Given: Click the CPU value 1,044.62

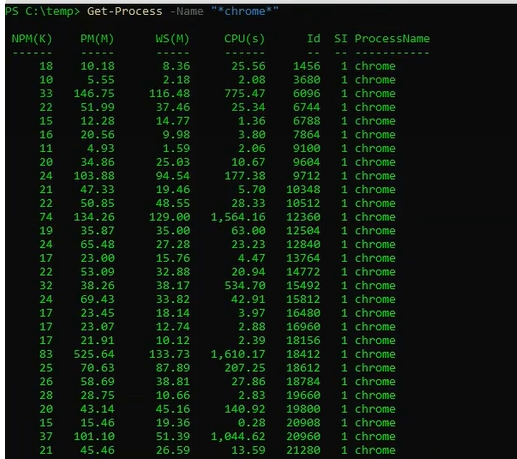Looking at the screenshot, I should tap(238, 436).
